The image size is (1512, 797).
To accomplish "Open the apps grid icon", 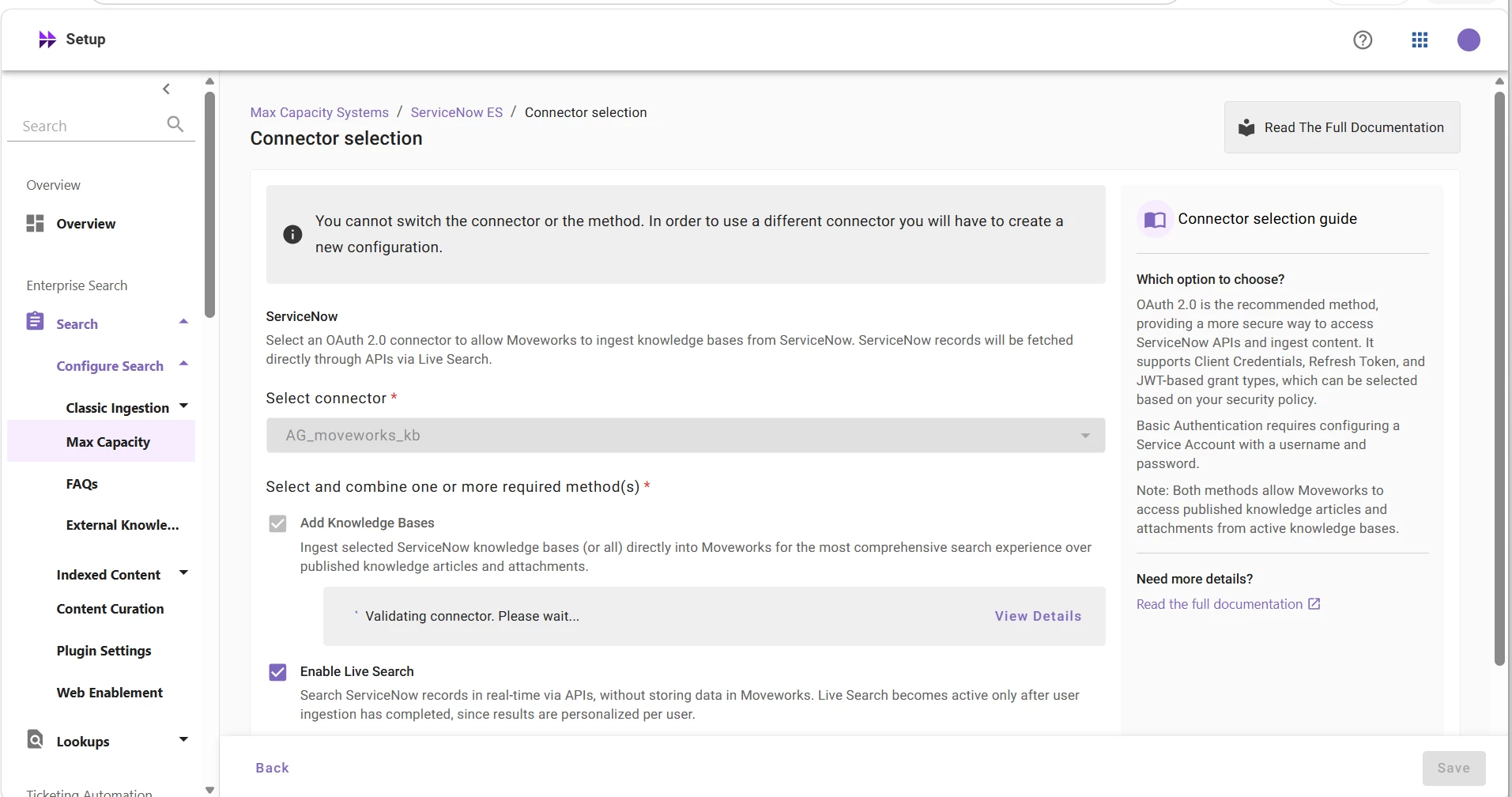I will tap(1420, 40).
